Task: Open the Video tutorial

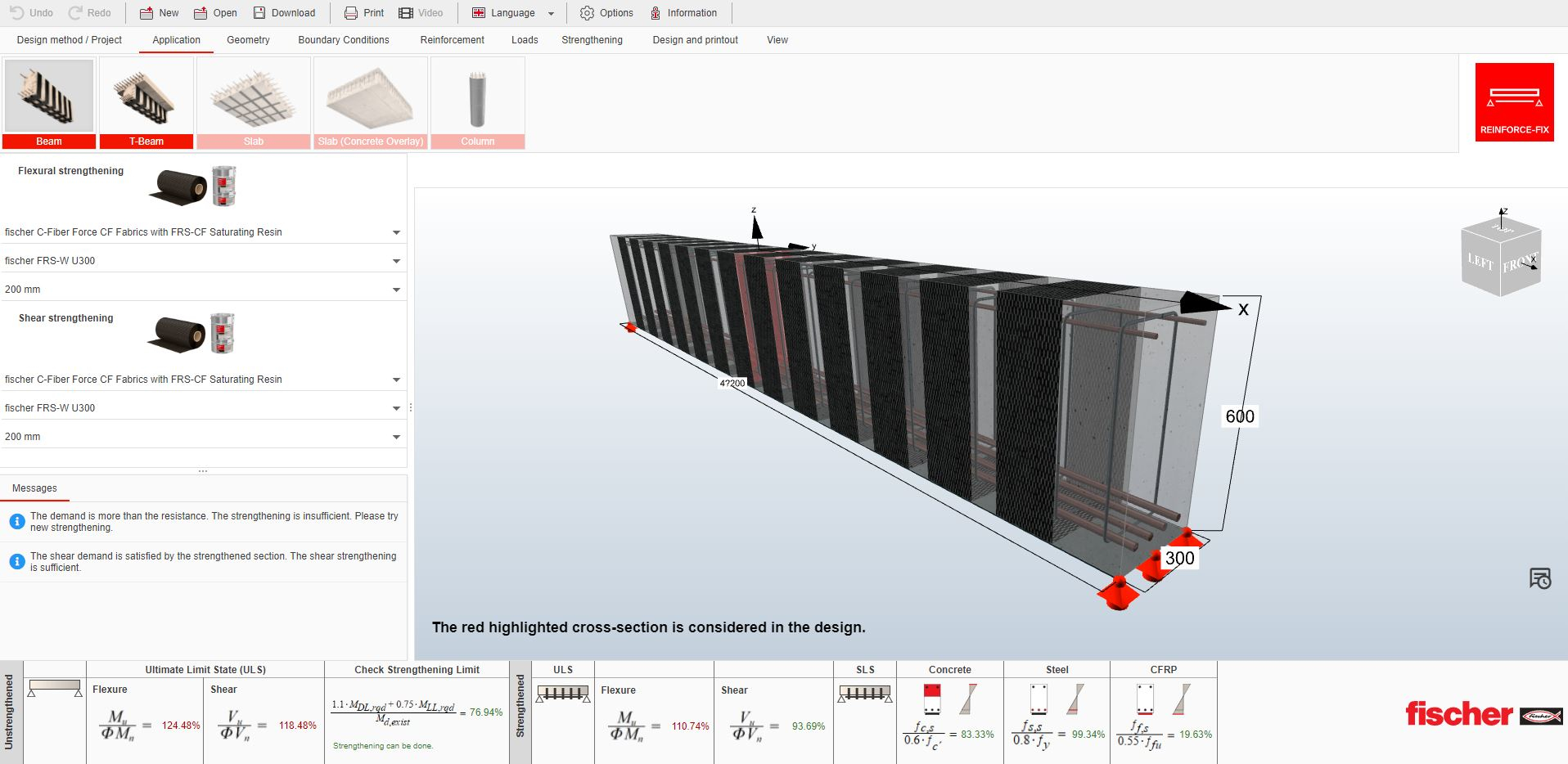Action: pos(421,12)
